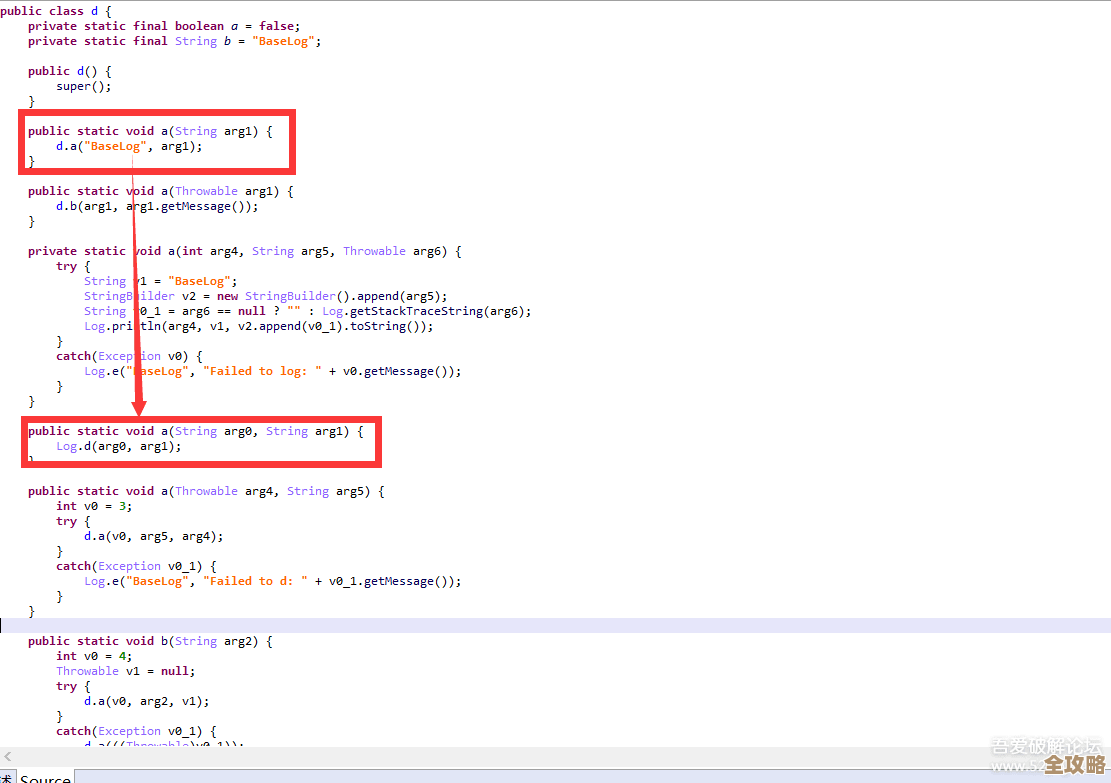The image size is (1111, 783).
Task: Click the 'public static void b(String arg2)' signature
Action: tap(150, 641)
